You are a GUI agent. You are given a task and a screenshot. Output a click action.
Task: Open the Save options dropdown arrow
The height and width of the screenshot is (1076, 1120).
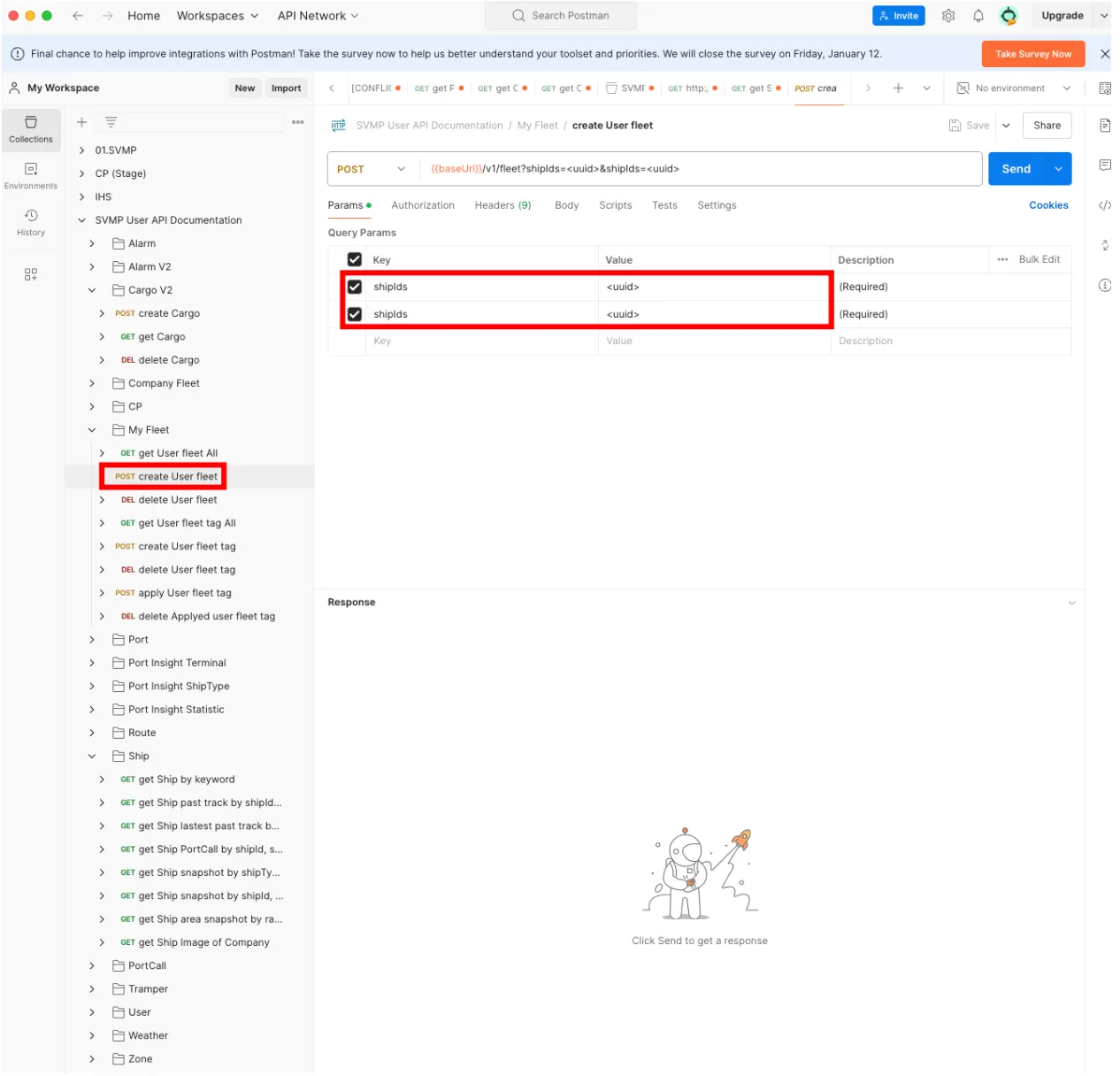1006,126
